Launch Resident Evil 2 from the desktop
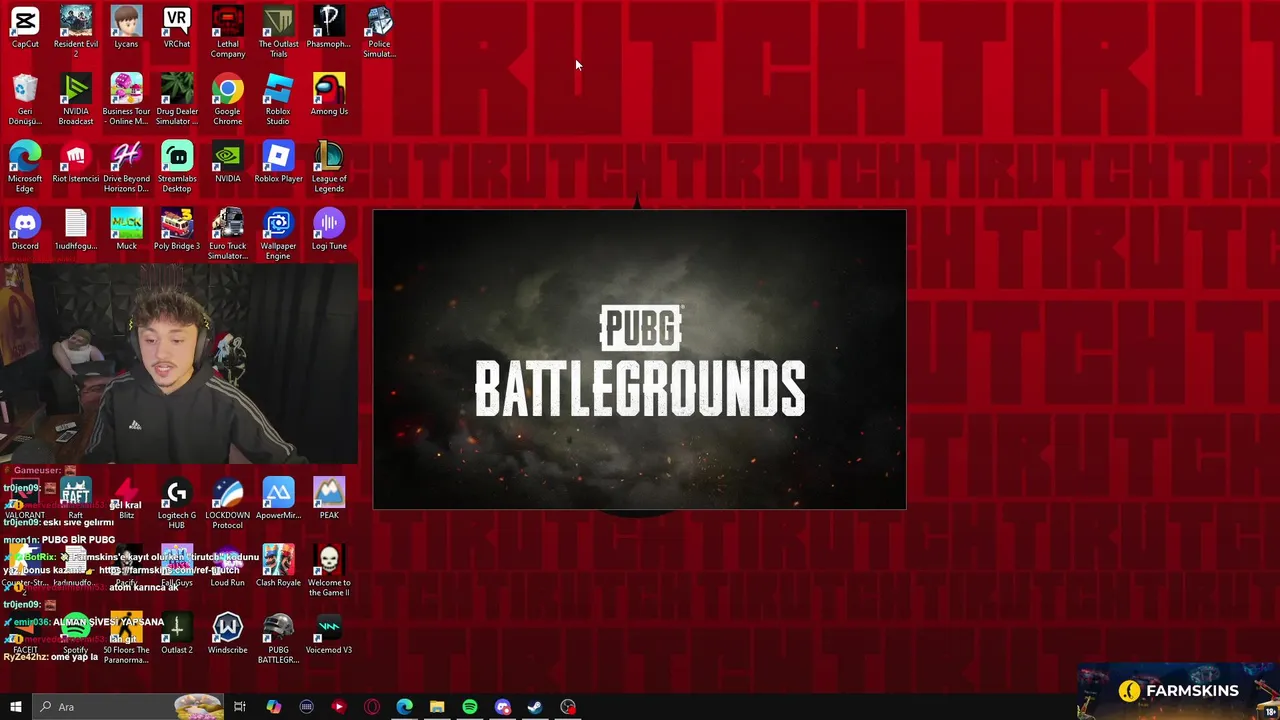Screen dimensions: 1280x720 click(76, 32)
